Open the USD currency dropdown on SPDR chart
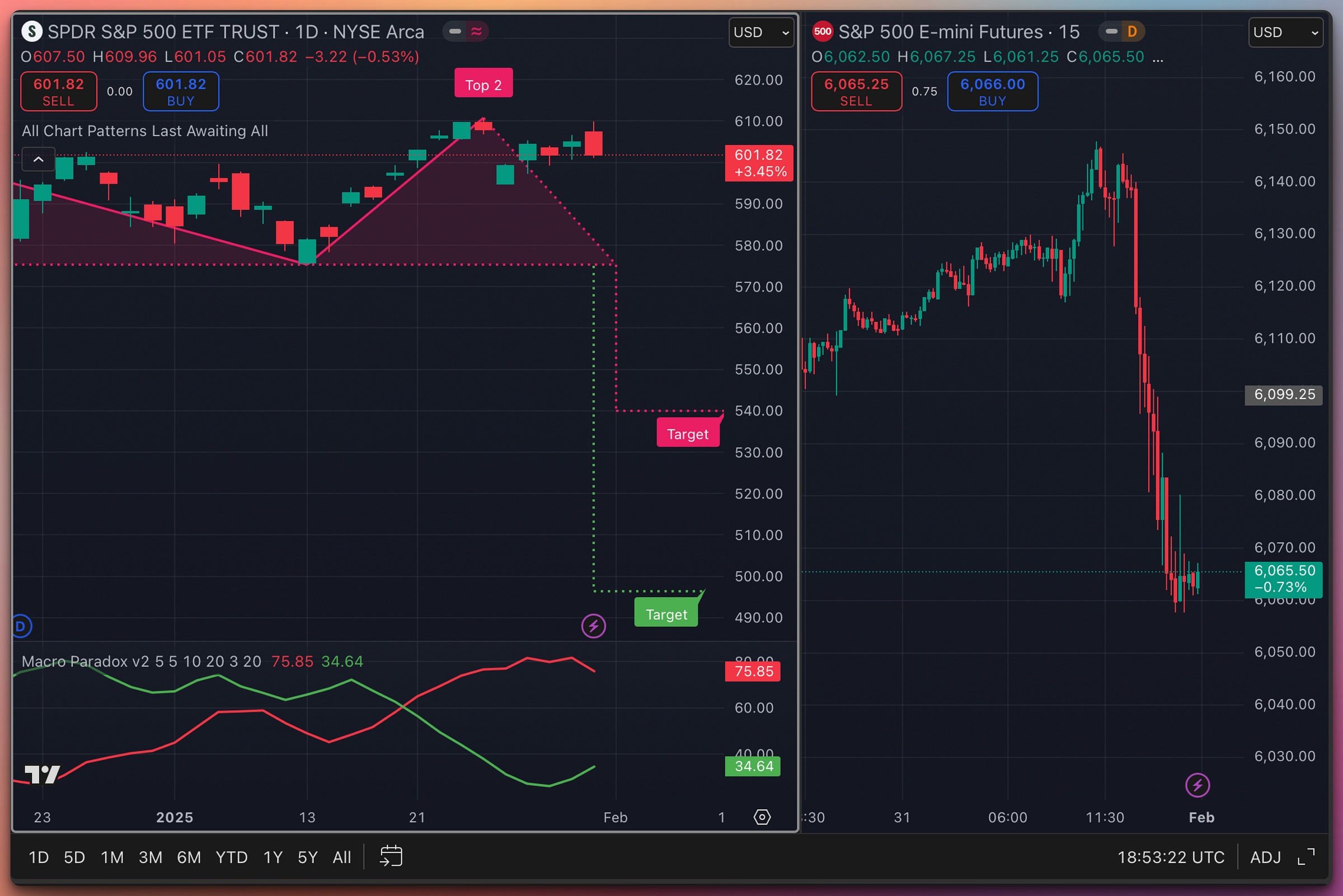The height and width of the screenshot is (896, 1343). (x=762, y=32)
